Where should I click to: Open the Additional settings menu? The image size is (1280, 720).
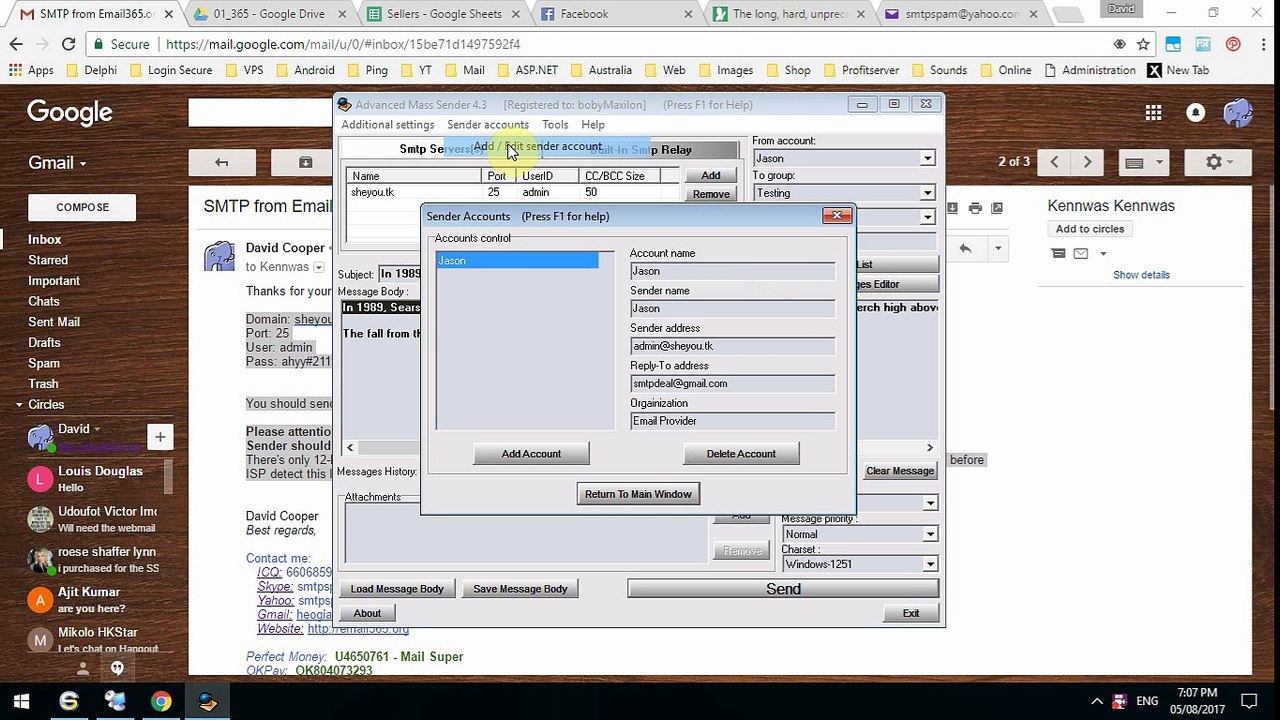pyautogui.click(x=388, y=125)
